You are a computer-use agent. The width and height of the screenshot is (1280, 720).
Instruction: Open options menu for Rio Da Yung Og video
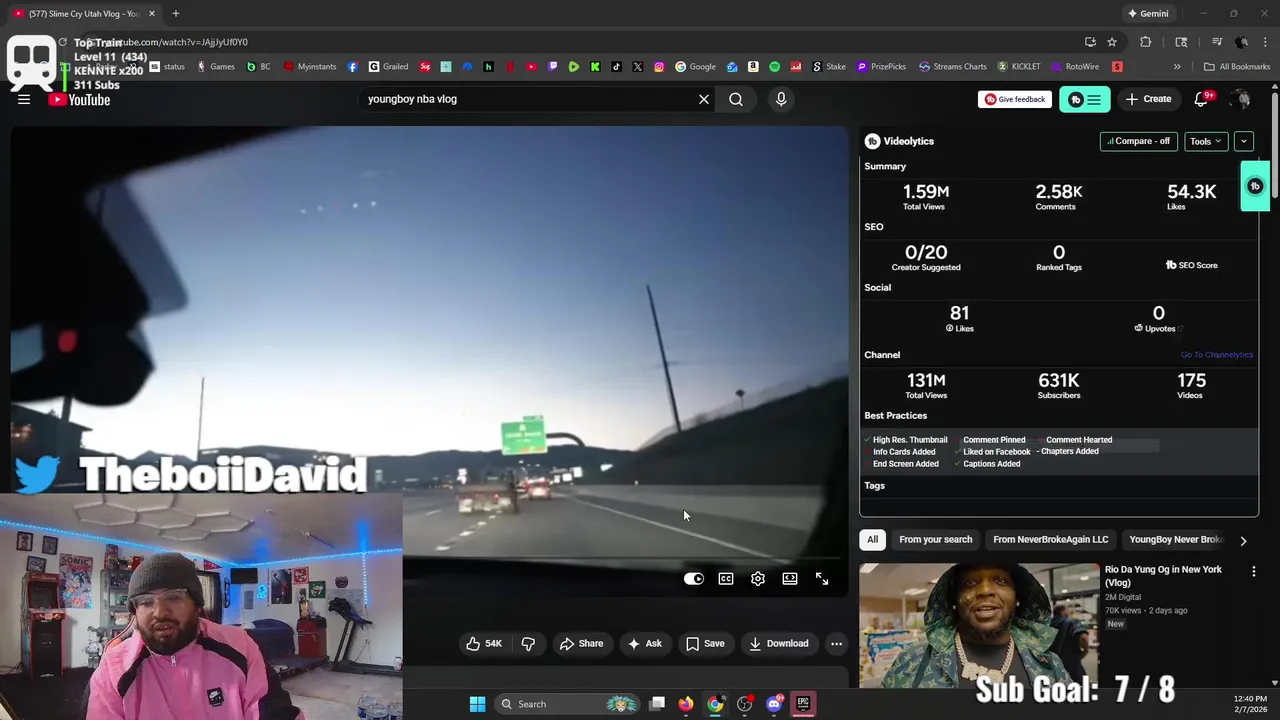(1254, 571)
